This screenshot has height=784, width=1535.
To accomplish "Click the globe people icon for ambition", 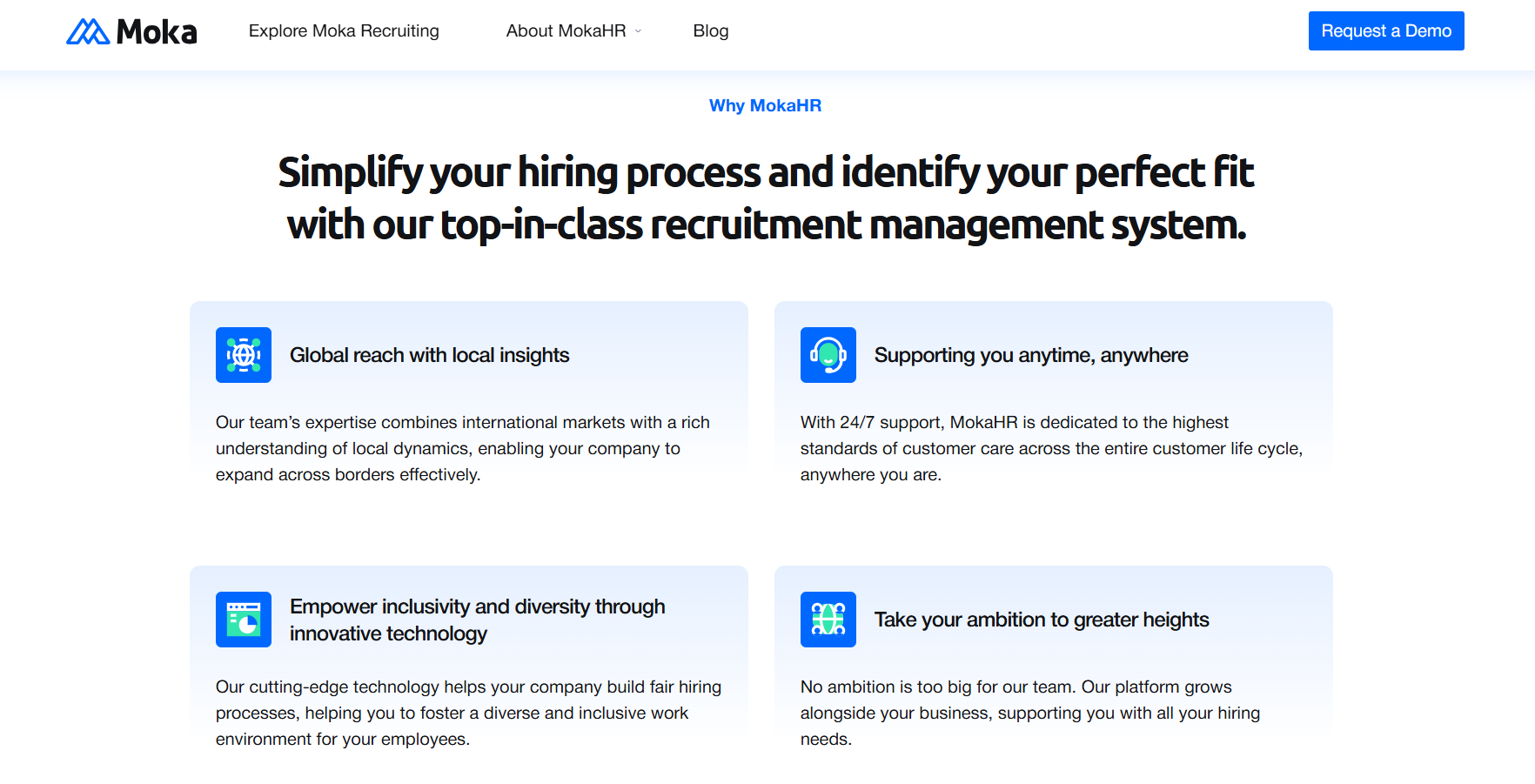I will 828,620.
